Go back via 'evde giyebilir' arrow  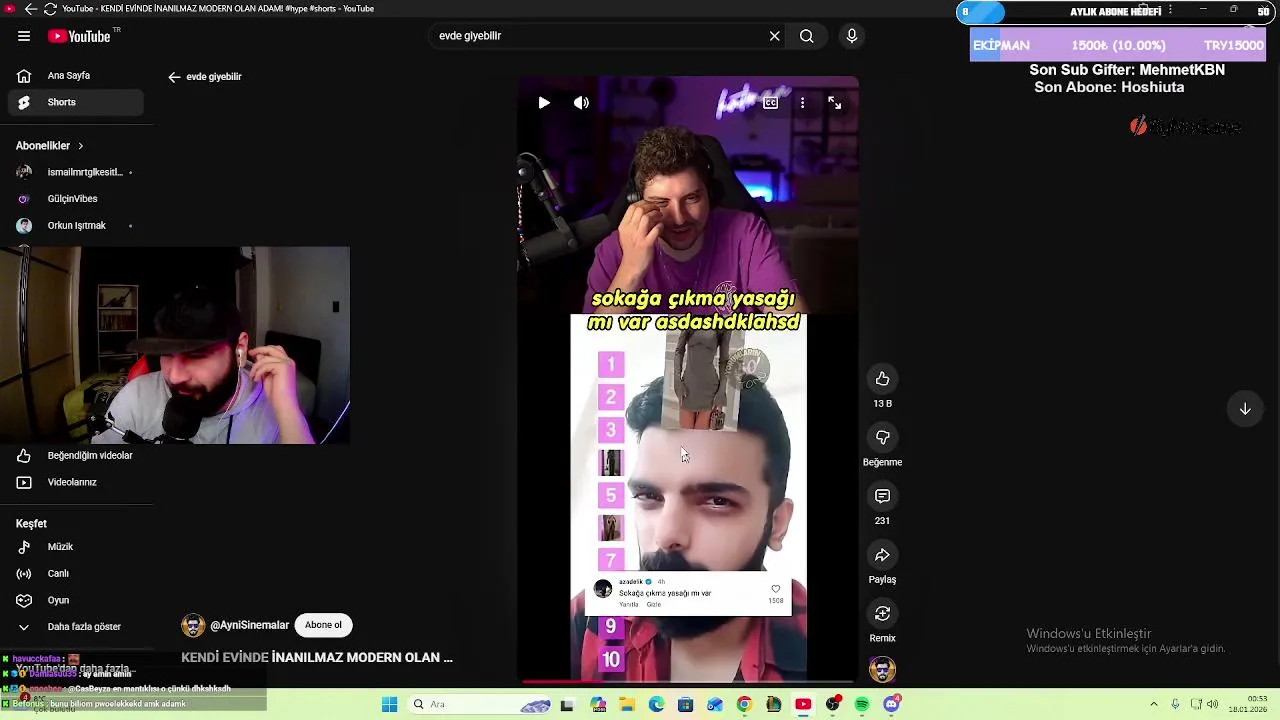174,77
